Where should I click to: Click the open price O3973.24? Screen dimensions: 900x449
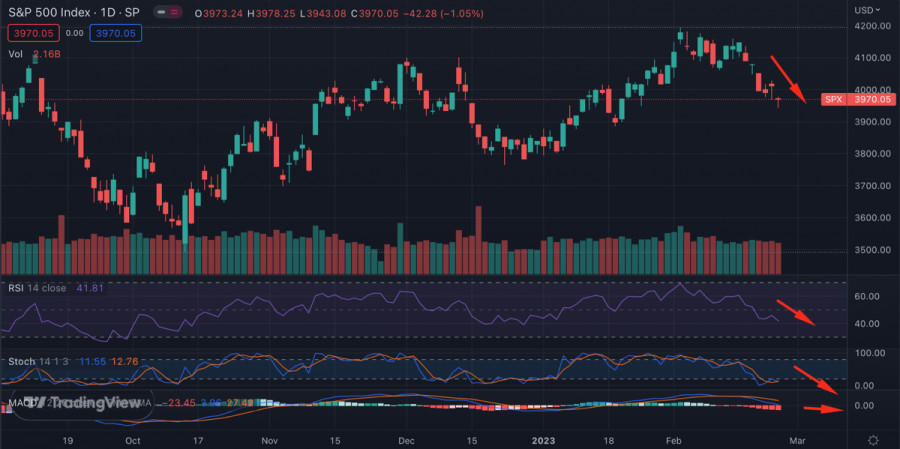(x=219, y=13)
